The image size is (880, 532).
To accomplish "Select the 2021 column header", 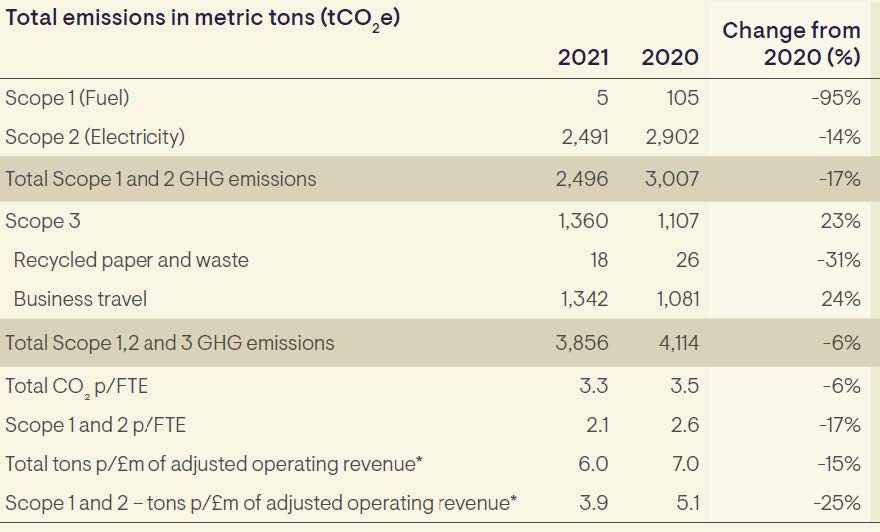I will [583, 57].
